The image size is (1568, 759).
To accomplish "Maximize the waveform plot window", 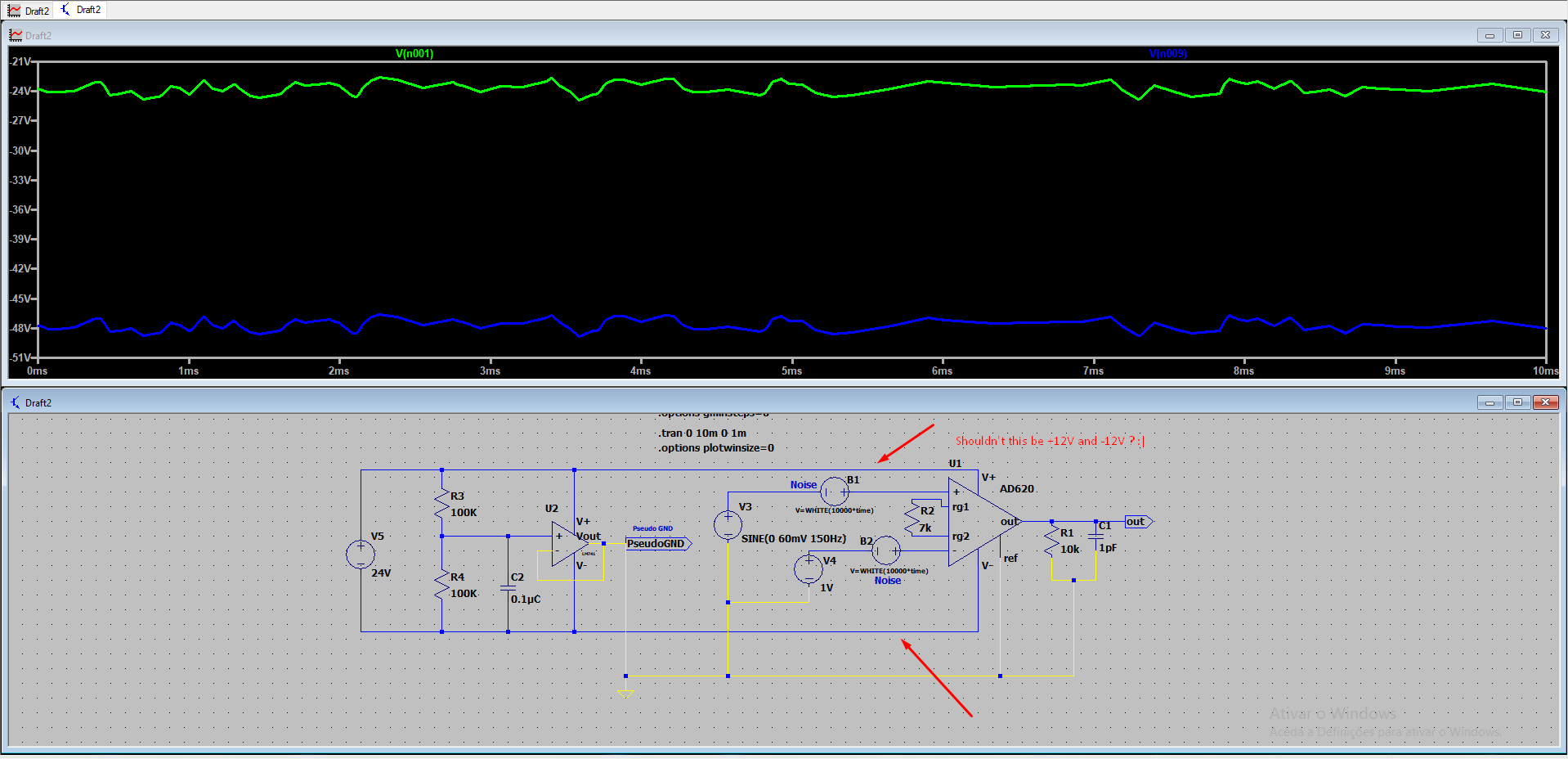I will tap(1517, 35).
